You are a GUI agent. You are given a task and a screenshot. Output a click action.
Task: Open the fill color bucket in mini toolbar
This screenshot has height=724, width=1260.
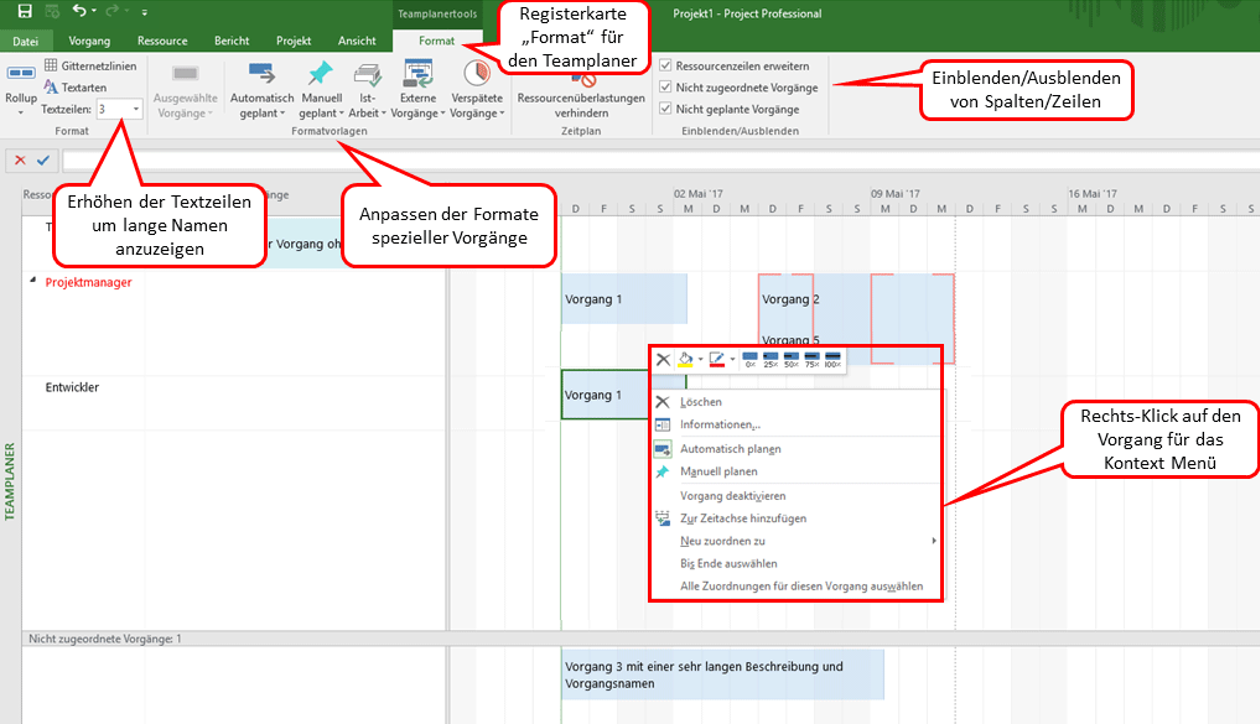pyautogui.click(x=686, y=360)
